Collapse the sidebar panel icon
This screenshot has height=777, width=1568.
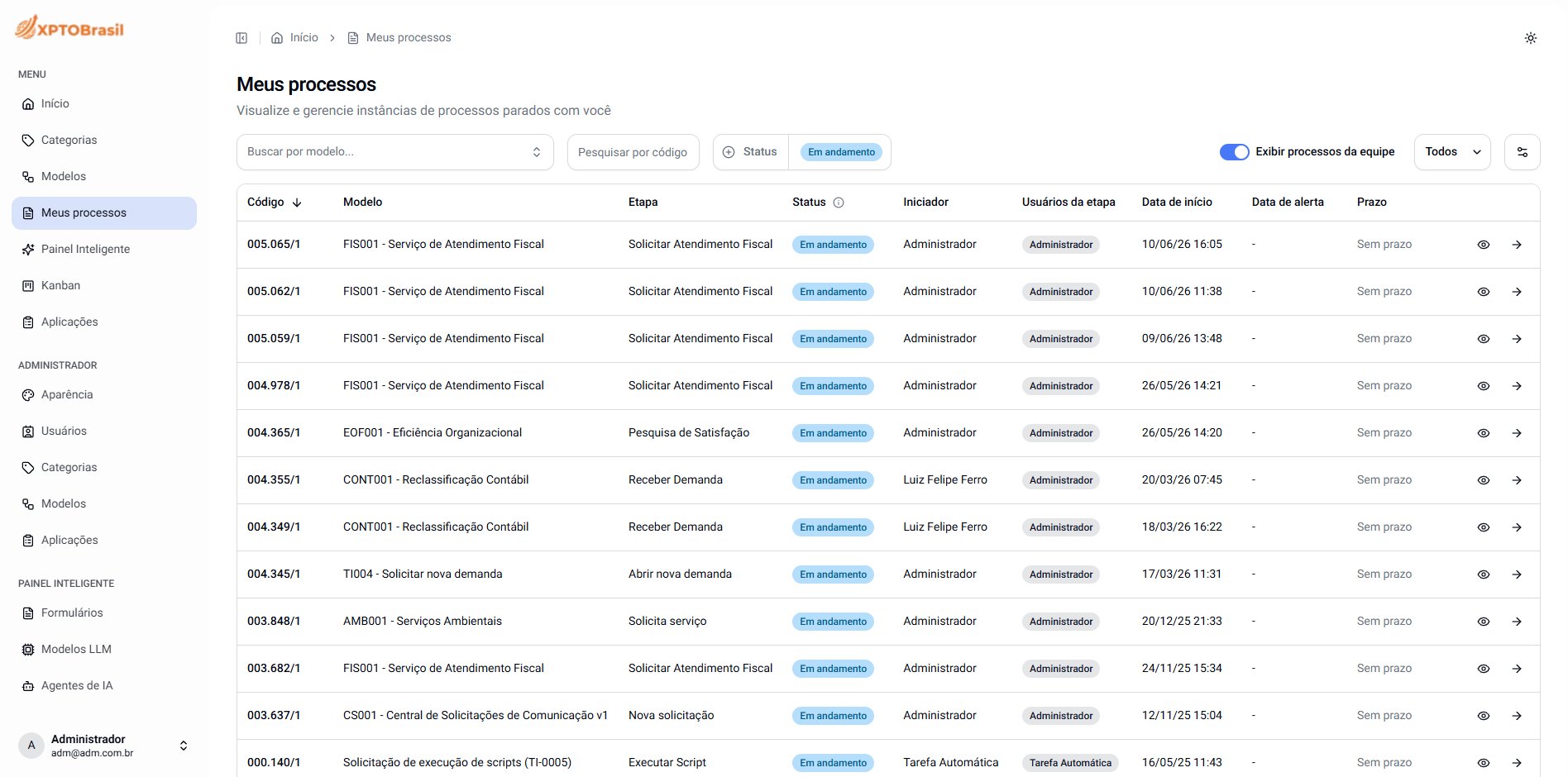point(241,38)
